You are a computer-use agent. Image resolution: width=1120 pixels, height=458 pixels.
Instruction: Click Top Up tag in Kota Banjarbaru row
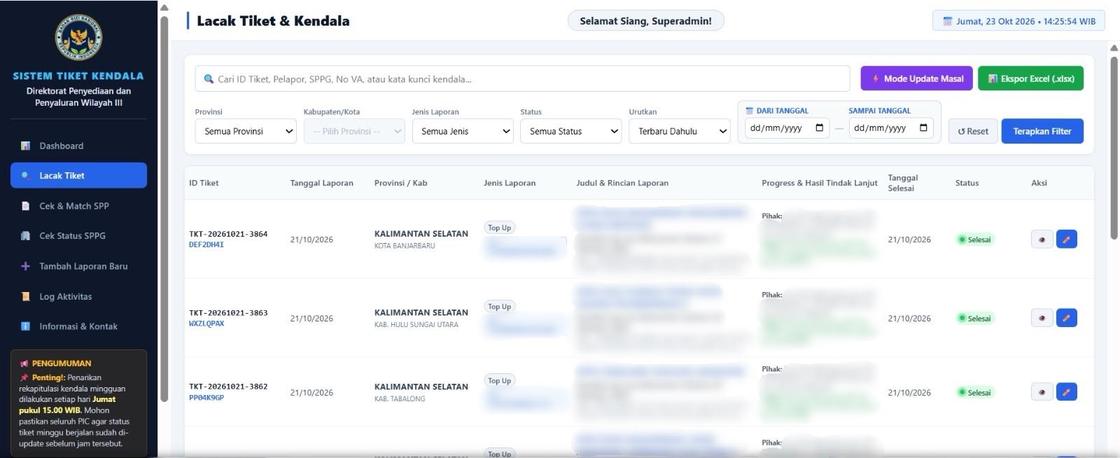pyautogui.click(x=499, y=228)
